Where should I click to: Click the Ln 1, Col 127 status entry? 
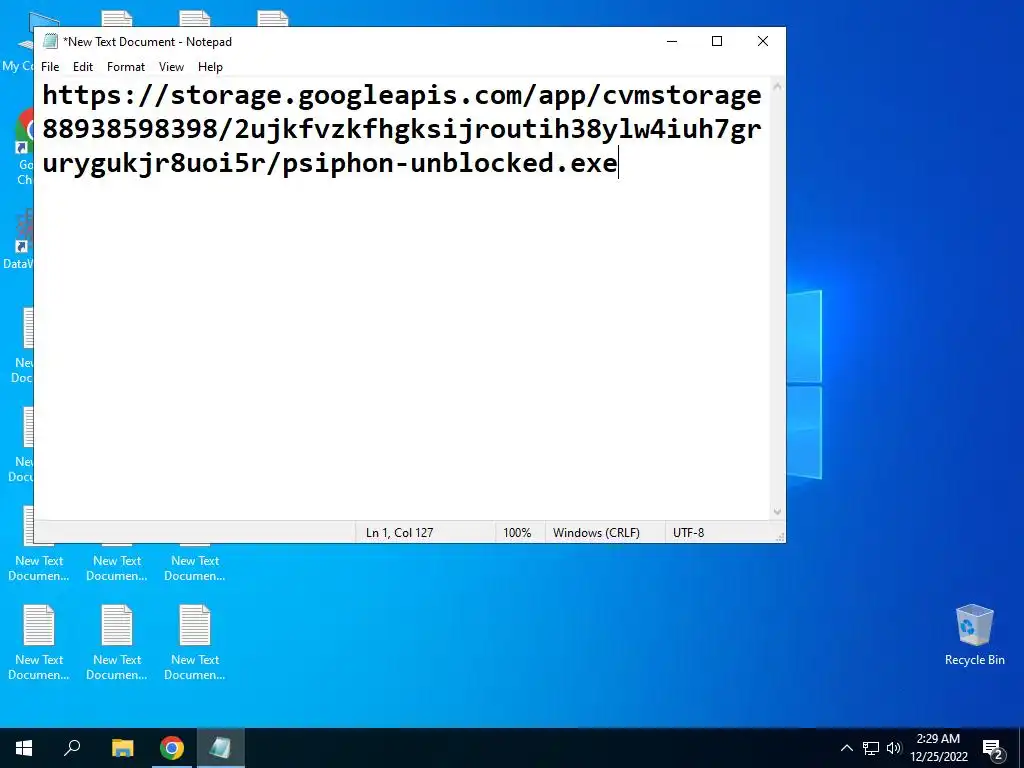point(399,533)
